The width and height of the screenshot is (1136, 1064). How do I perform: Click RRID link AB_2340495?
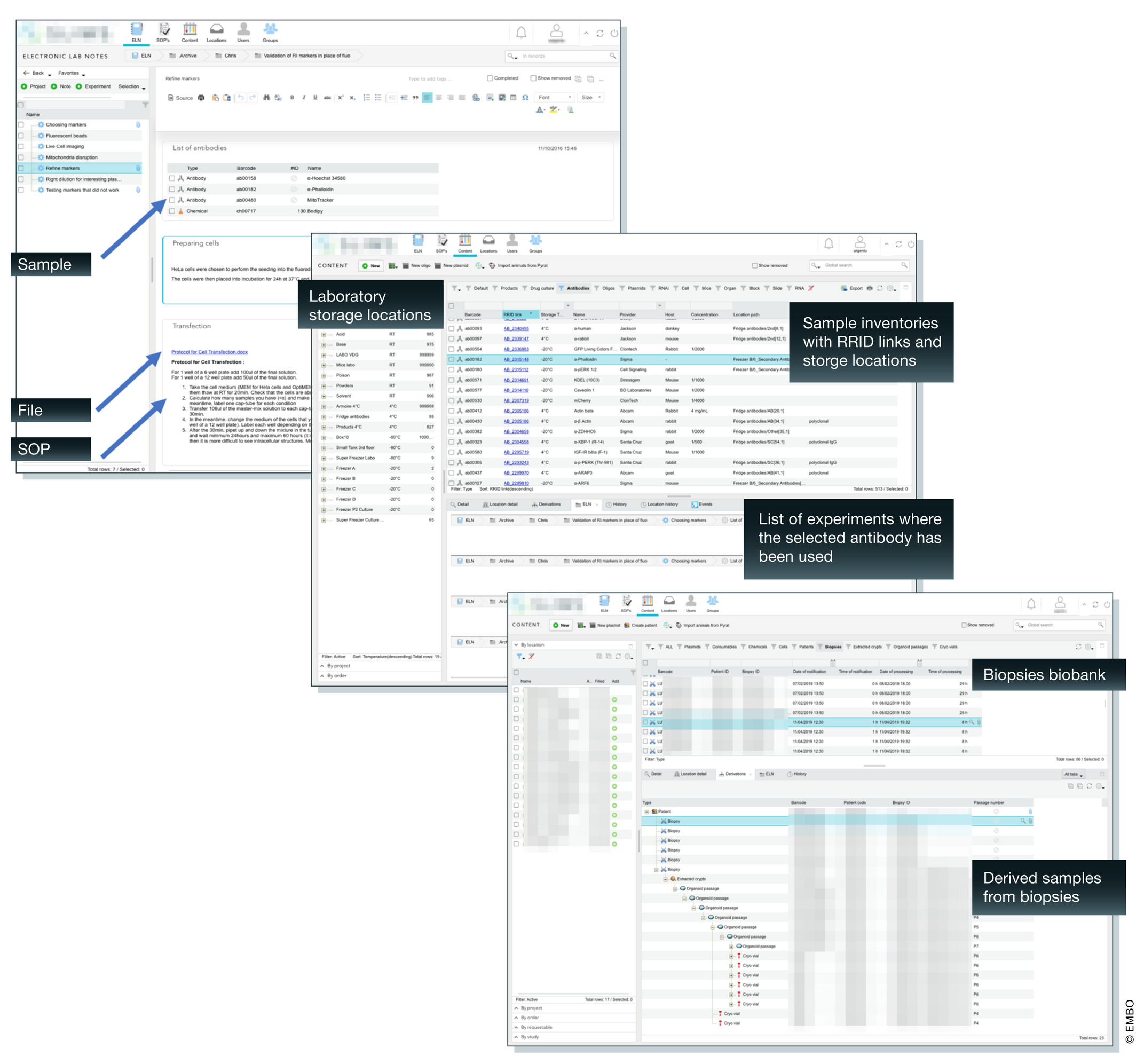516,328
